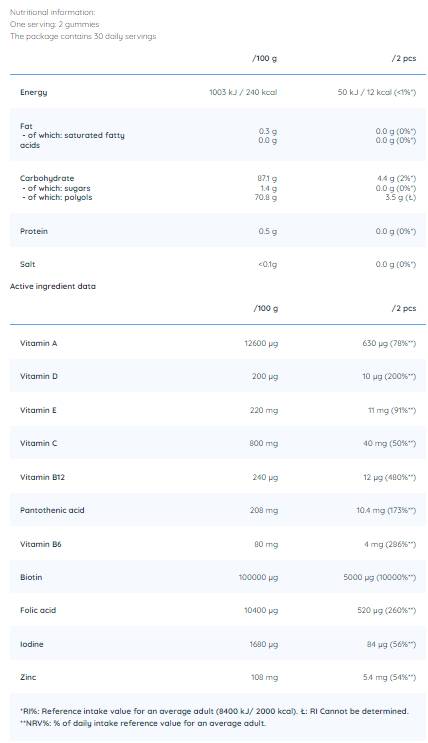
Task: Click the Vitamin C 800 mg value
Action: pyautogui.click(x=264, y=444)
